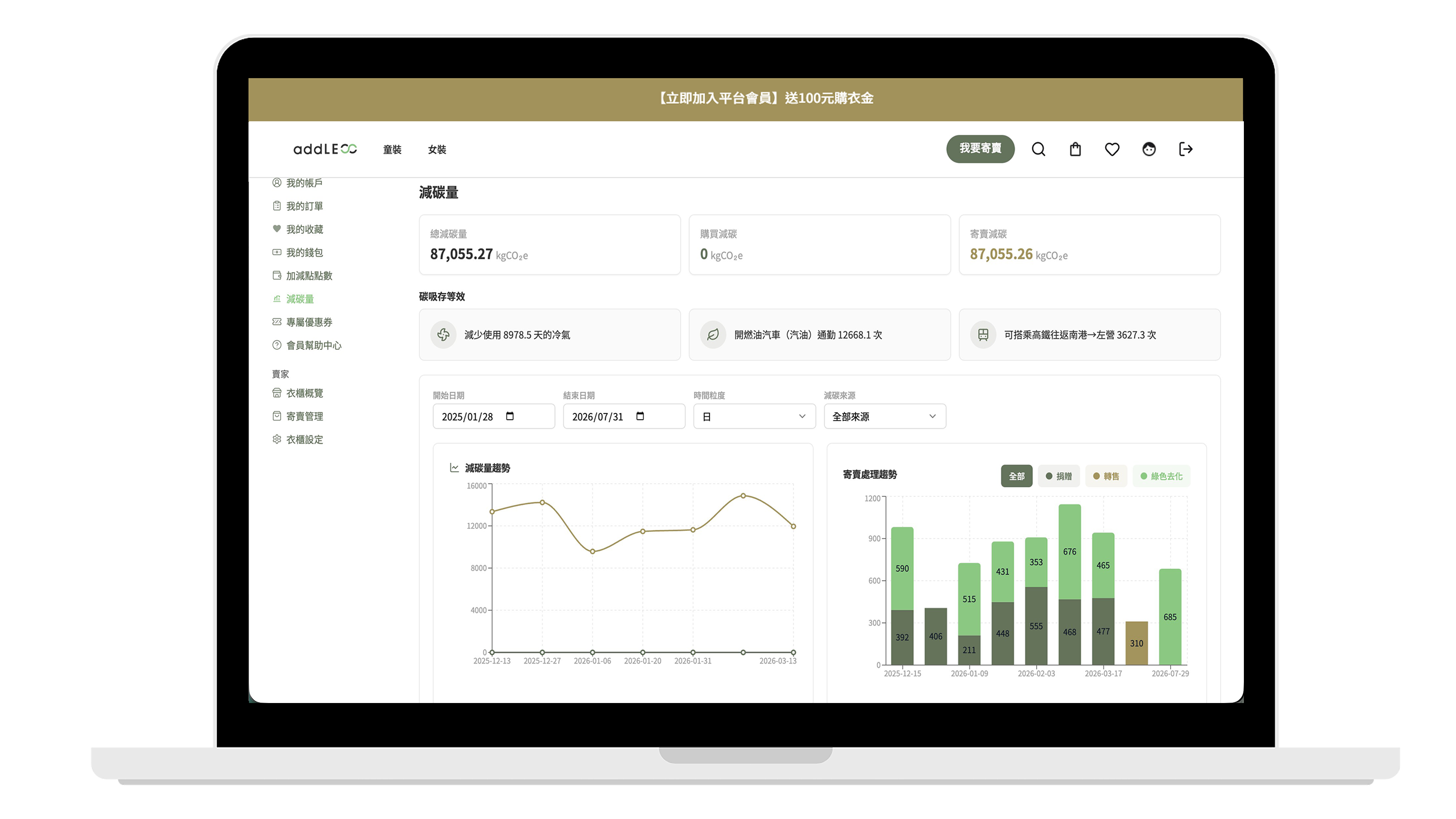Expand the 減碳來源 dropdown
This screenshot has width=1456, height=819.
[885, 416]
